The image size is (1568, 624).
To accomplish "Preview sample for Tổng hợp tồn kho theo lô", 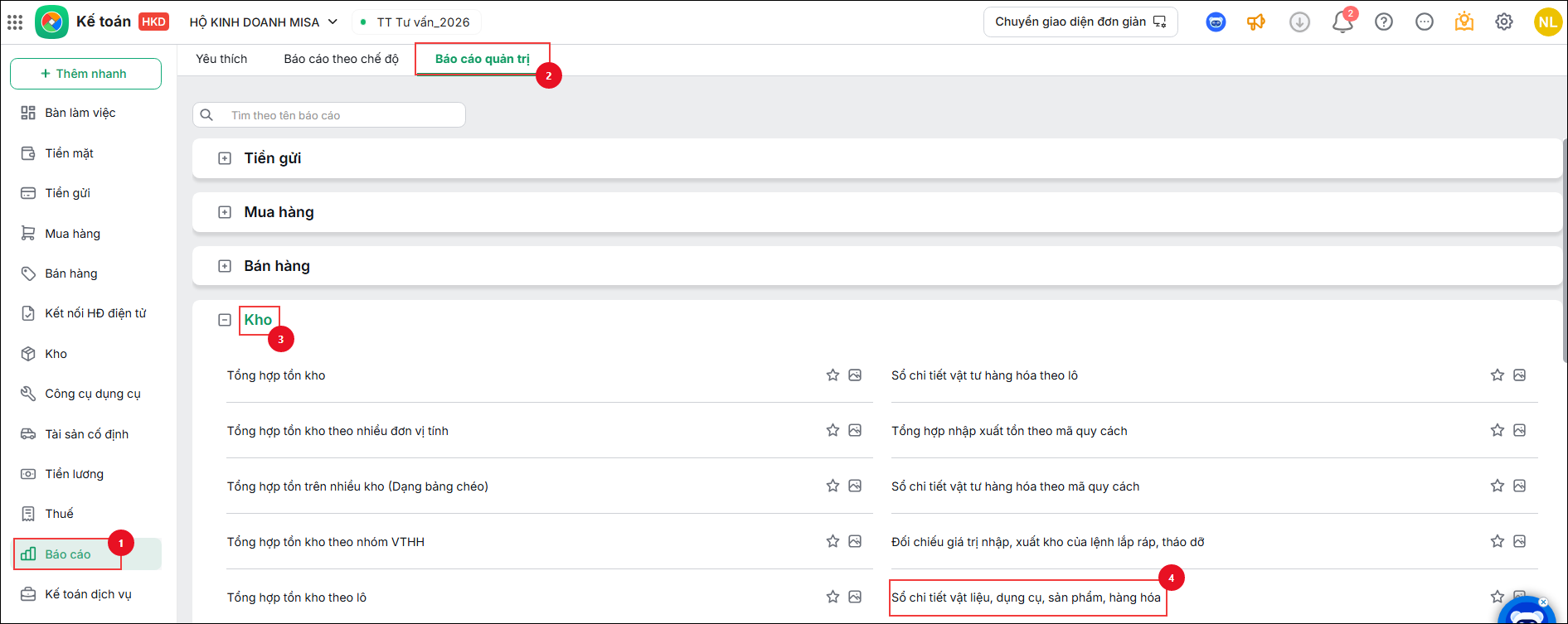I will pyautogui.click(x=855, y=597).
